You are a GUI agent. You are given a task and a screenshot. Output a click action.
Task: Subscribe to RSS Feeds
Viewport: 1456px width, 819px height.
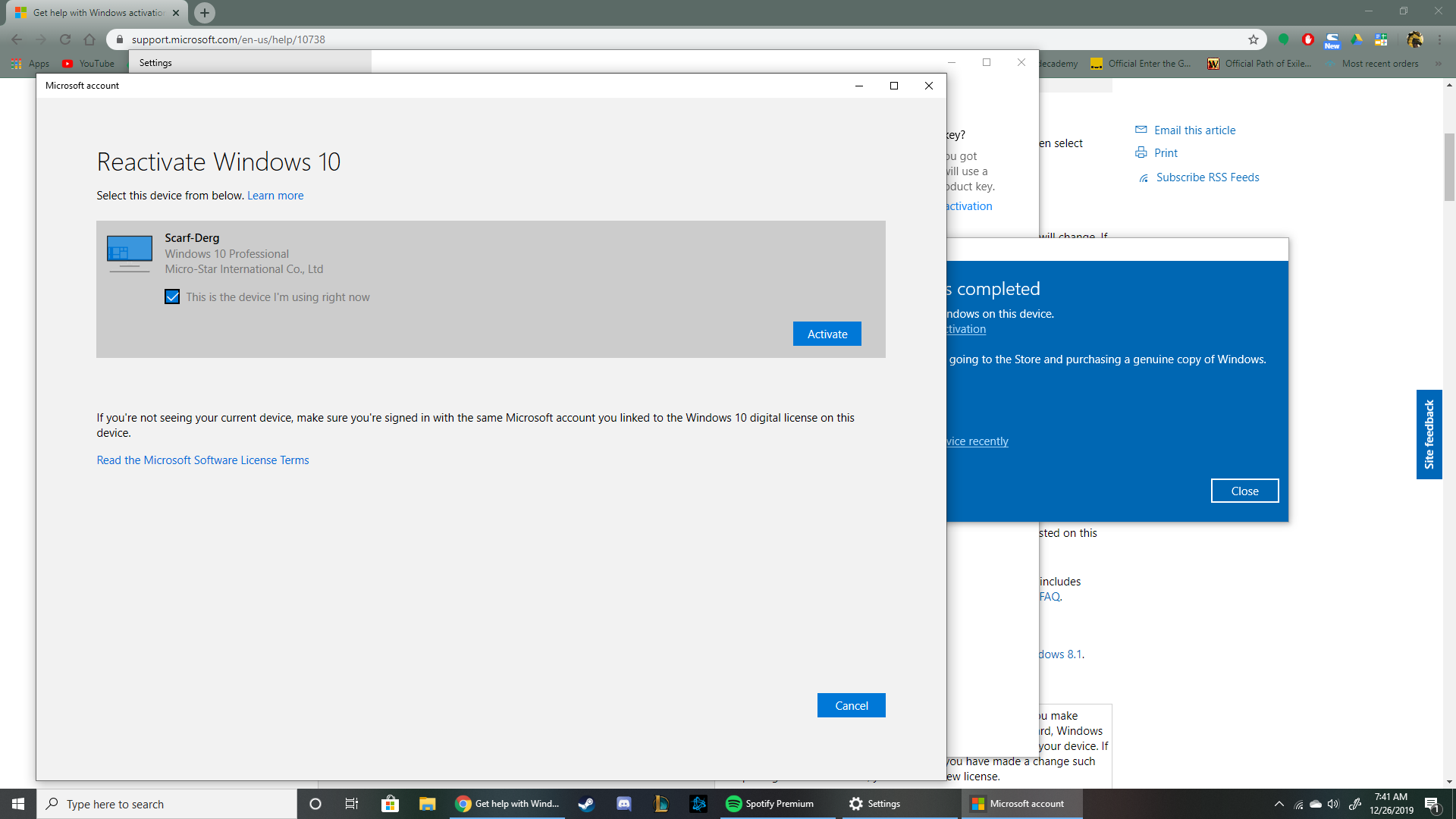[x=1207, y=177]
